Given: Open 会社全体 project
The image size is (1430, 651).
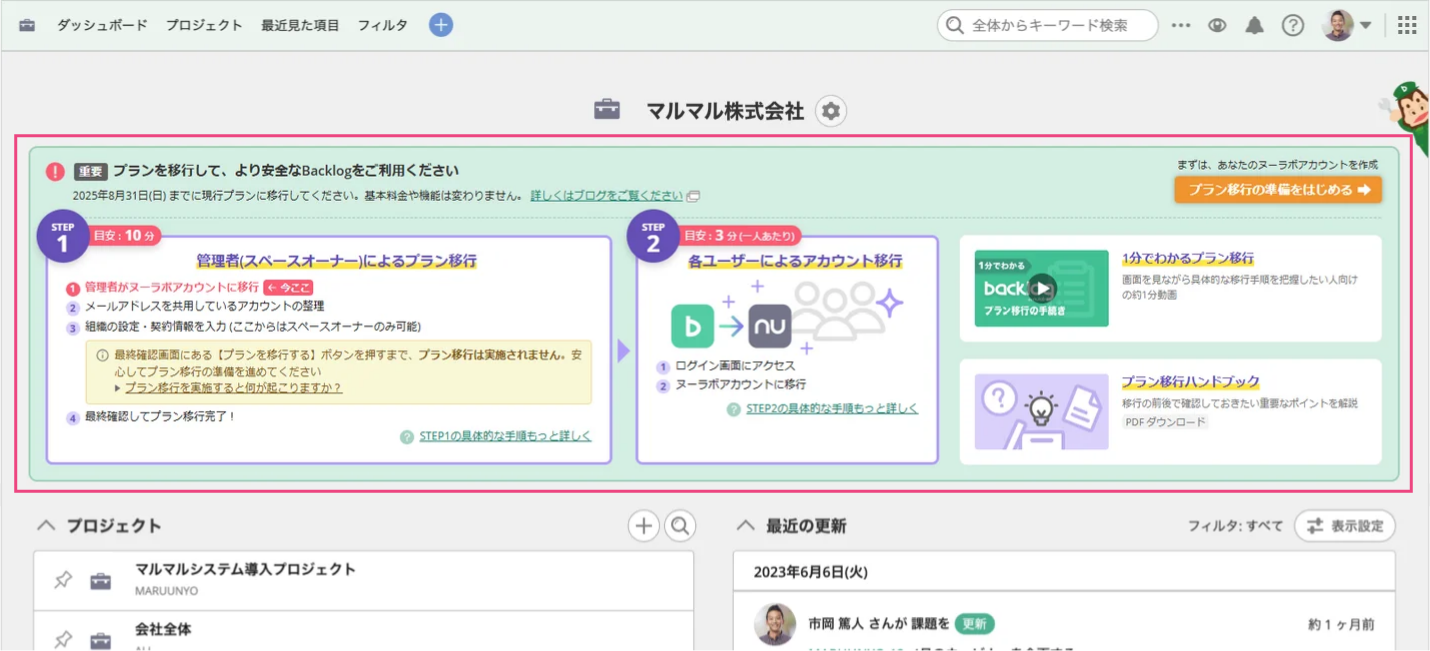Looking at the screenshot, I should click(x=163, y=629).
